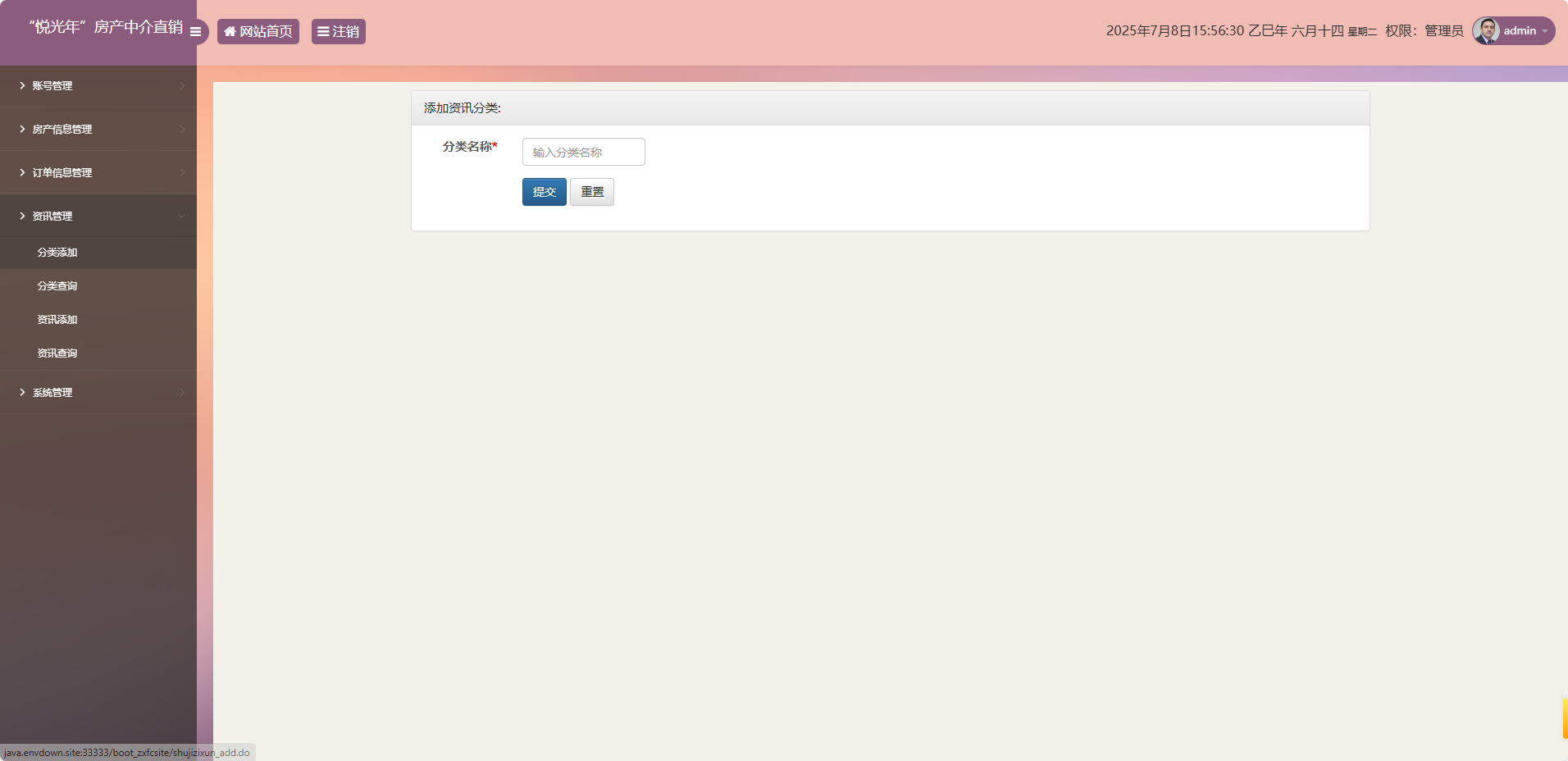This screenshot has height=761, width=1568.
Task: Collapse 资讯管理 menu
Action: tap(98, 216)
